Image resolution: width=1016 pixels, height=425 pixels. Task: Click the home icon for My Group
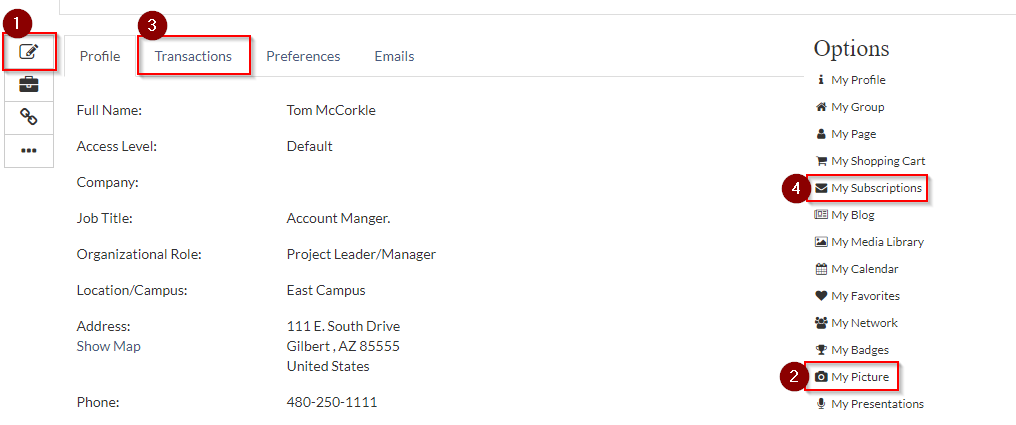point(821,107)
